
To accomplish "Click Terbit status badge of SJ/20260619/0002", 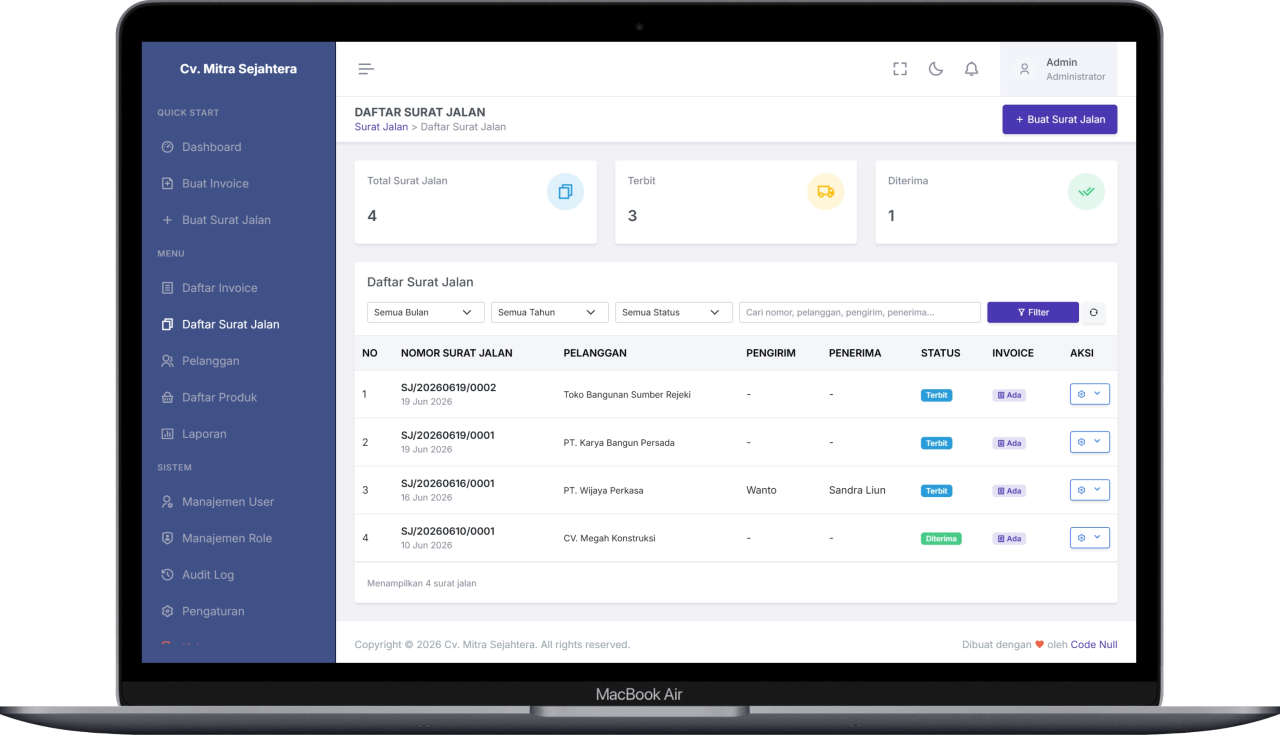I will (937, 395).
